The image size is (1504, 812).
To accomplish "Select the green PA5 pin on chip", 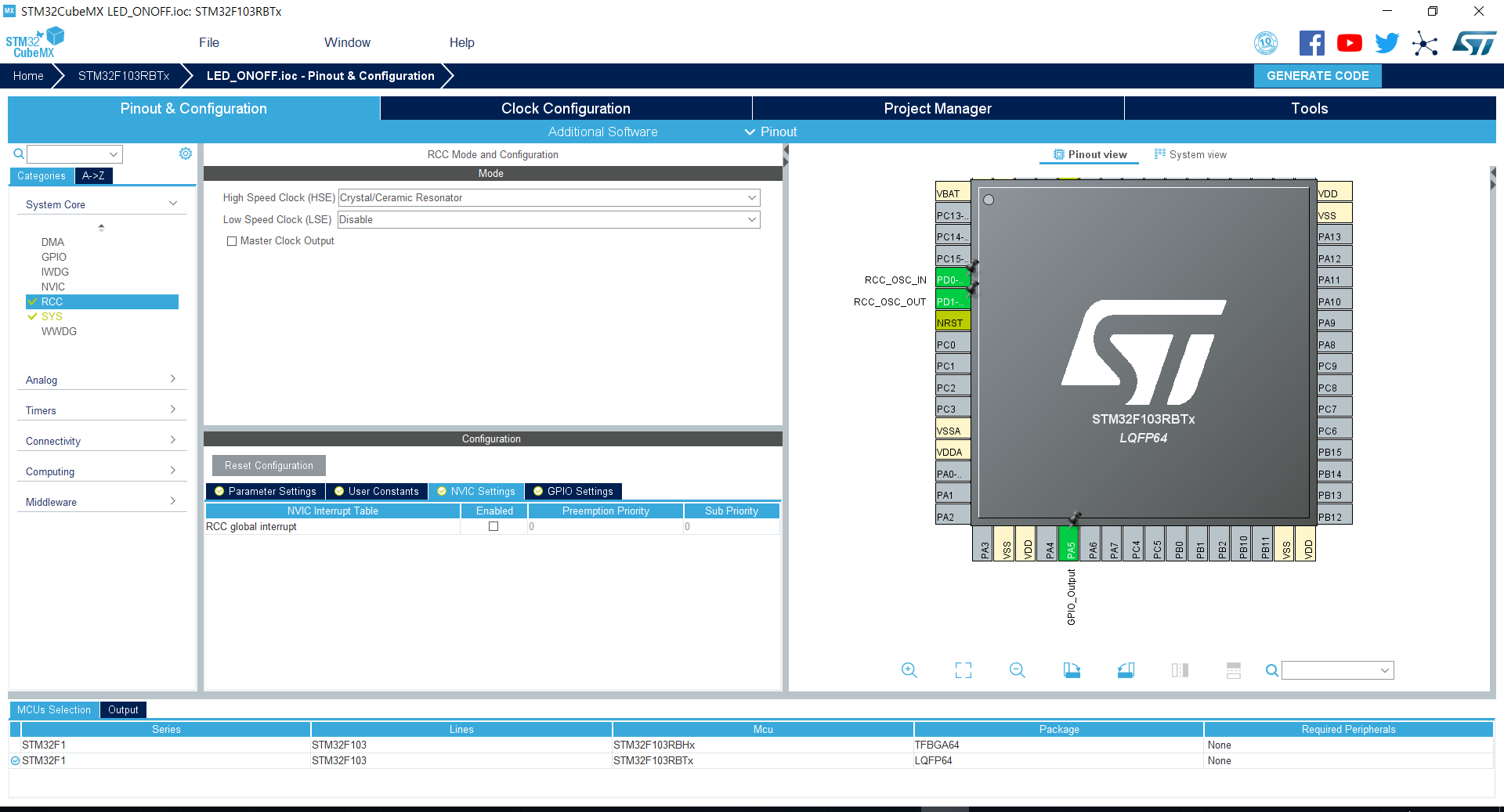I will pos(1070,543).
